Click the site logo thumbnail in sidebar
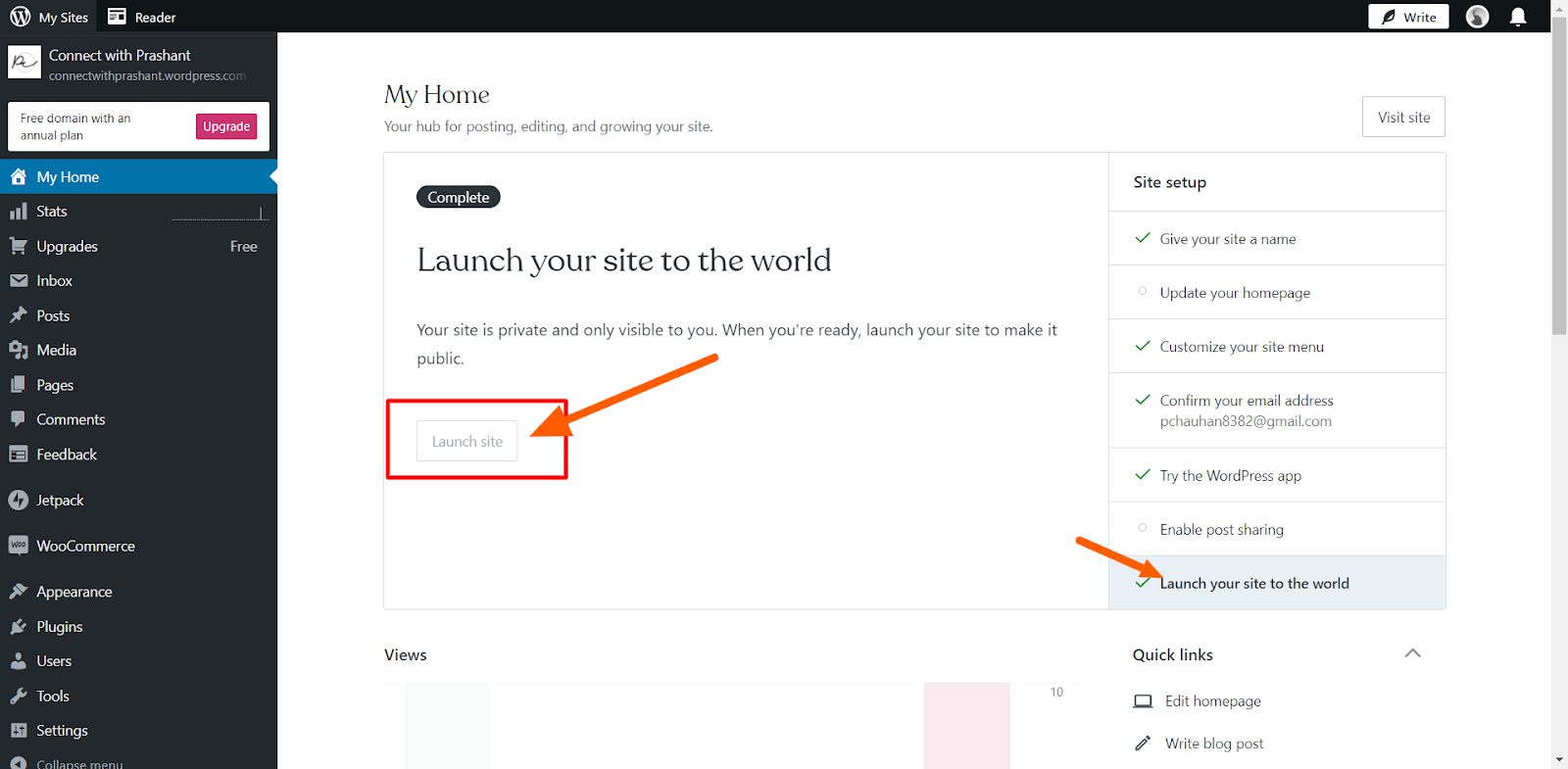The image size is (1568, 769). pyautogui.click(x=24, y=62)
